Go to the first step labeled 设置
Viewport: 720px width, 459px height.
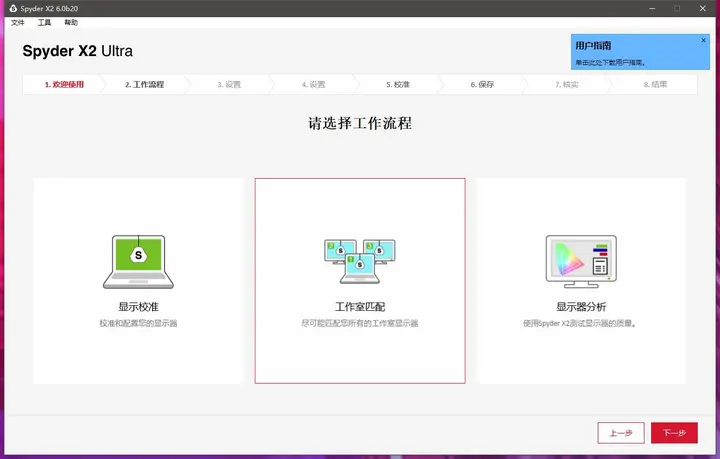tap(229, 84)
